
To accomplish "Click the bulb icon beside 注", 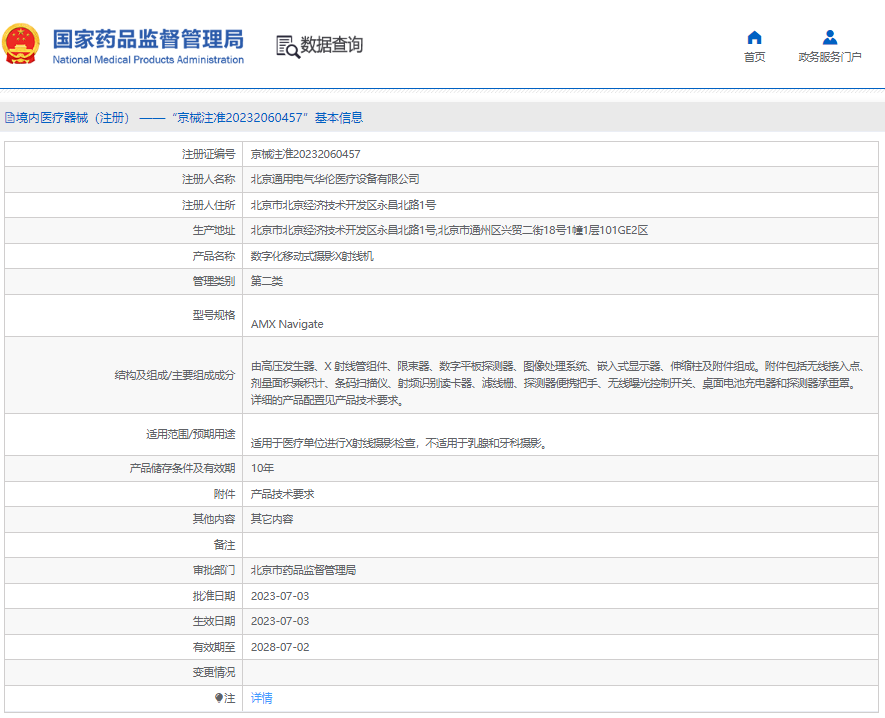I will click(x=218, y=698).
